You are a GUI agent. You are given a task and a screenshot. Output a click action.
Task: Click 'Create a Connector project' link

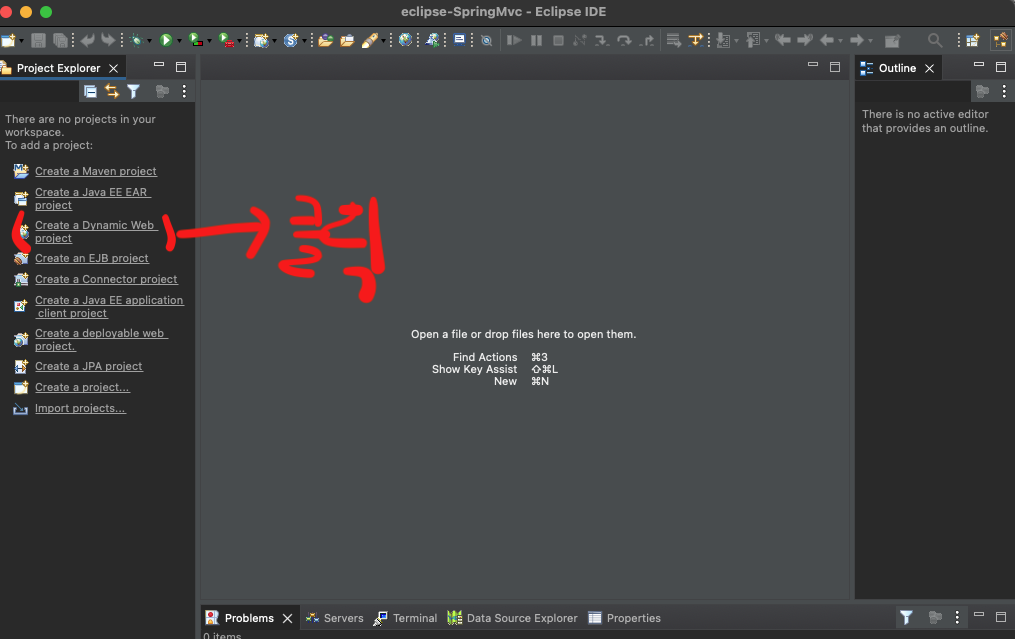pyautogui.click(x=106, y=279)
